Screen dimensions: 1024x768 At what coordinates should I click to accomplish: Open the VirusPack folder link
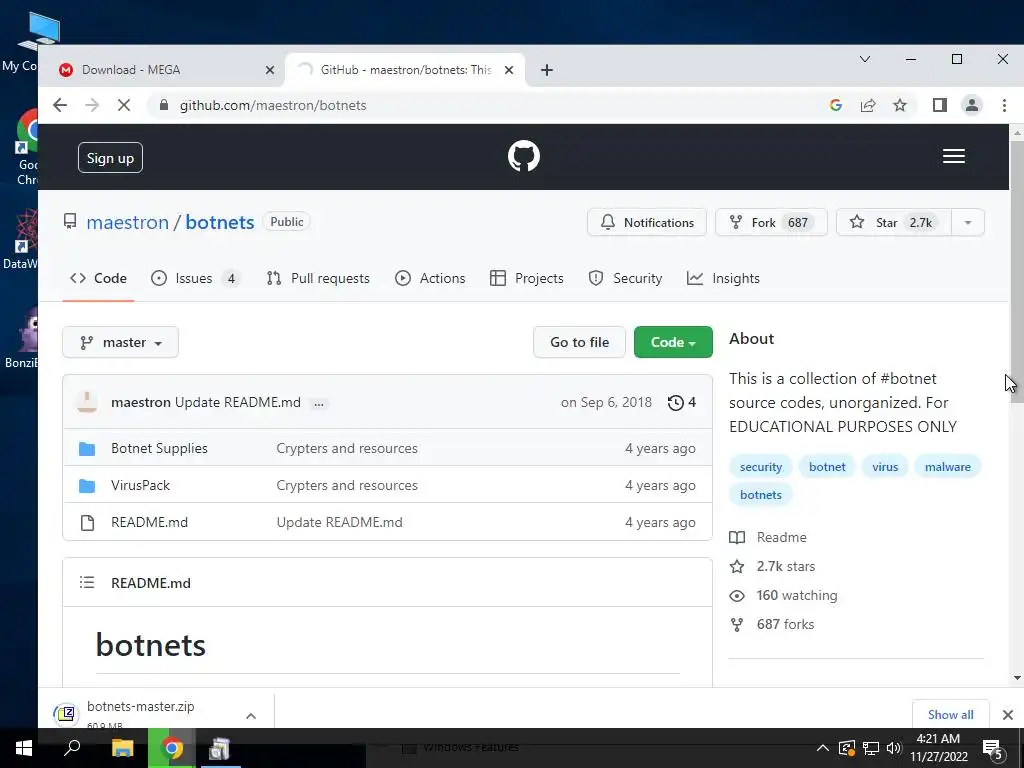coord(140,485)
